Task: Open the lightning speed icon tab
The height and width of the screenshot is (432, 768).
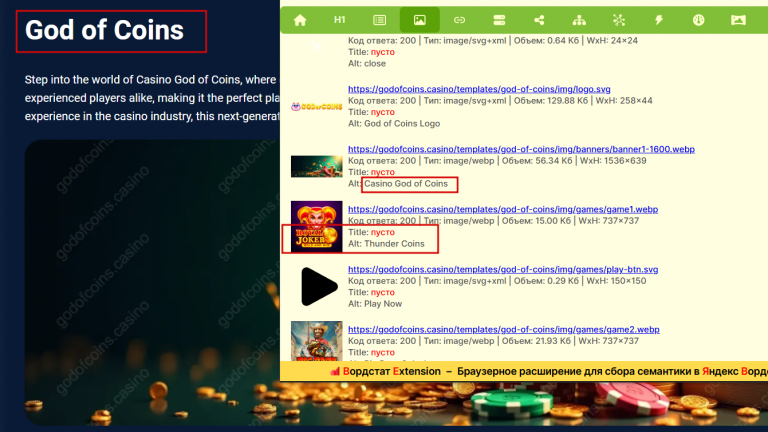Action: click(659, 20)
